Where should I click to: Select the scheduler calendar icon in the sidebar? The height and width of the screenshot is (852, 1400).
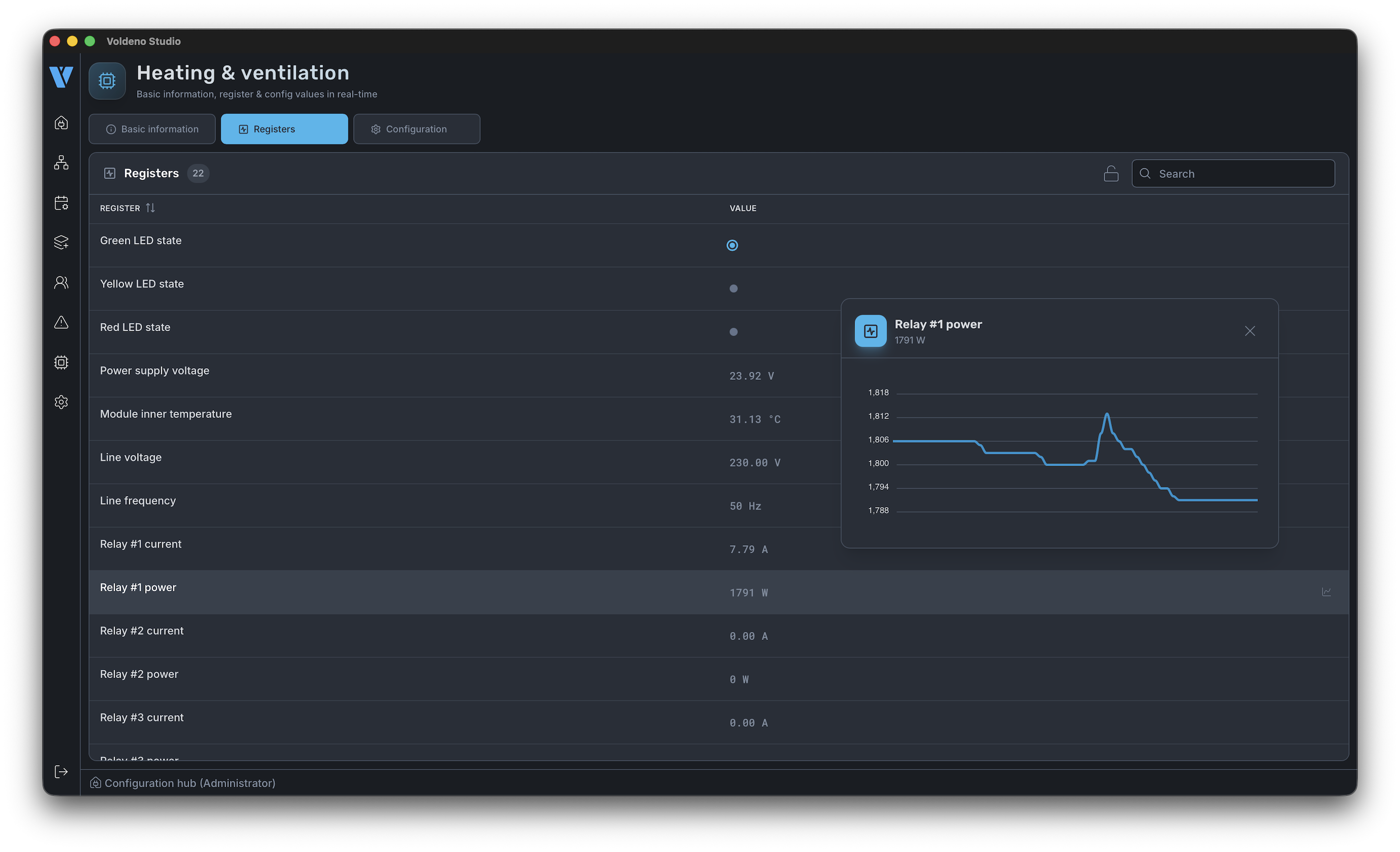pos(61,203)
